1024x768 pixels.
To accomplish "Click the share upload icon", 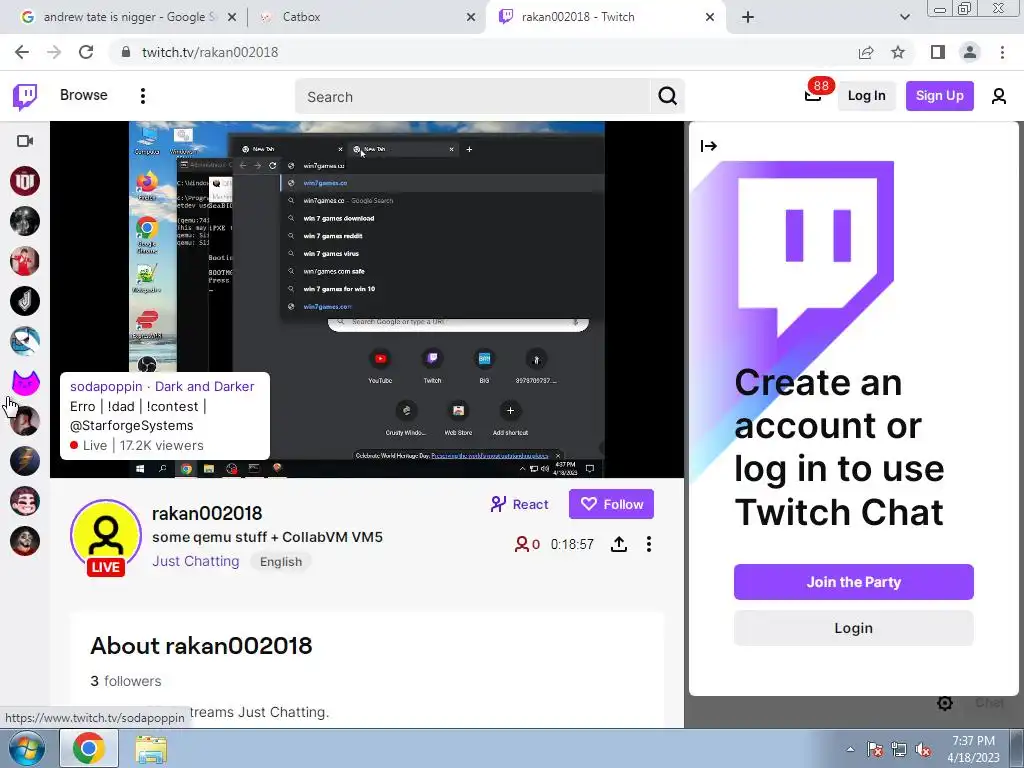I will coord(618,544).
